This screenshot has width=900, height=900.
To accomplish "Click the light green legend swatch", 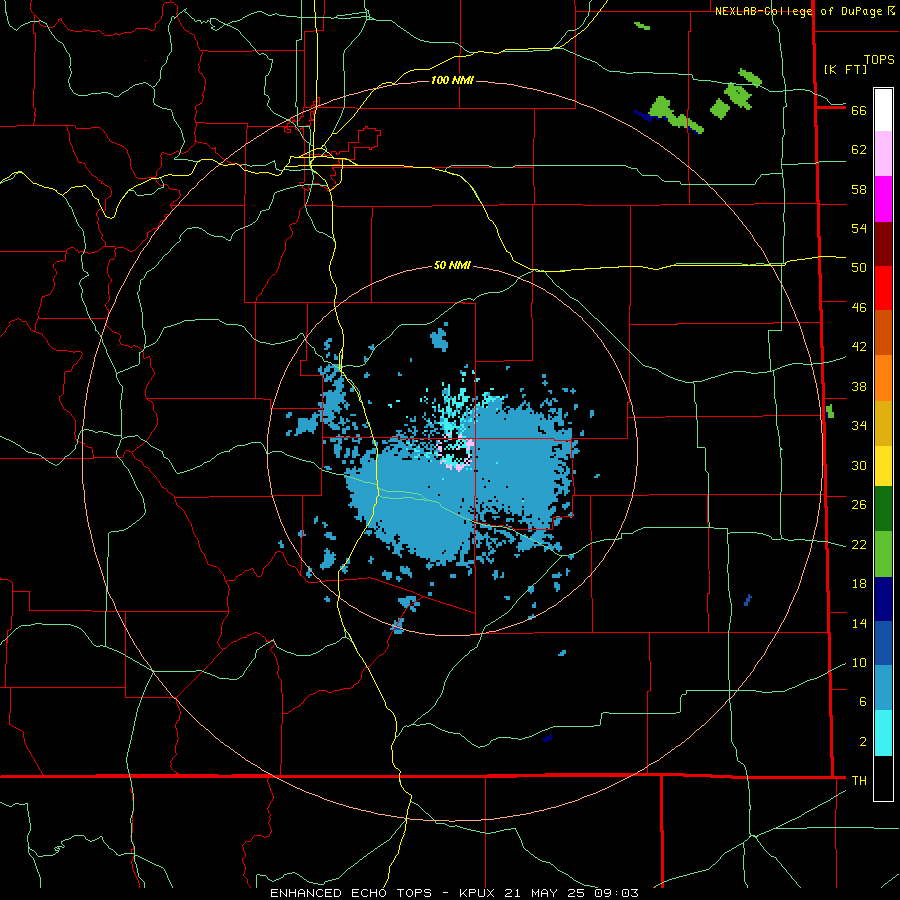I will click(x=883, y=554).
